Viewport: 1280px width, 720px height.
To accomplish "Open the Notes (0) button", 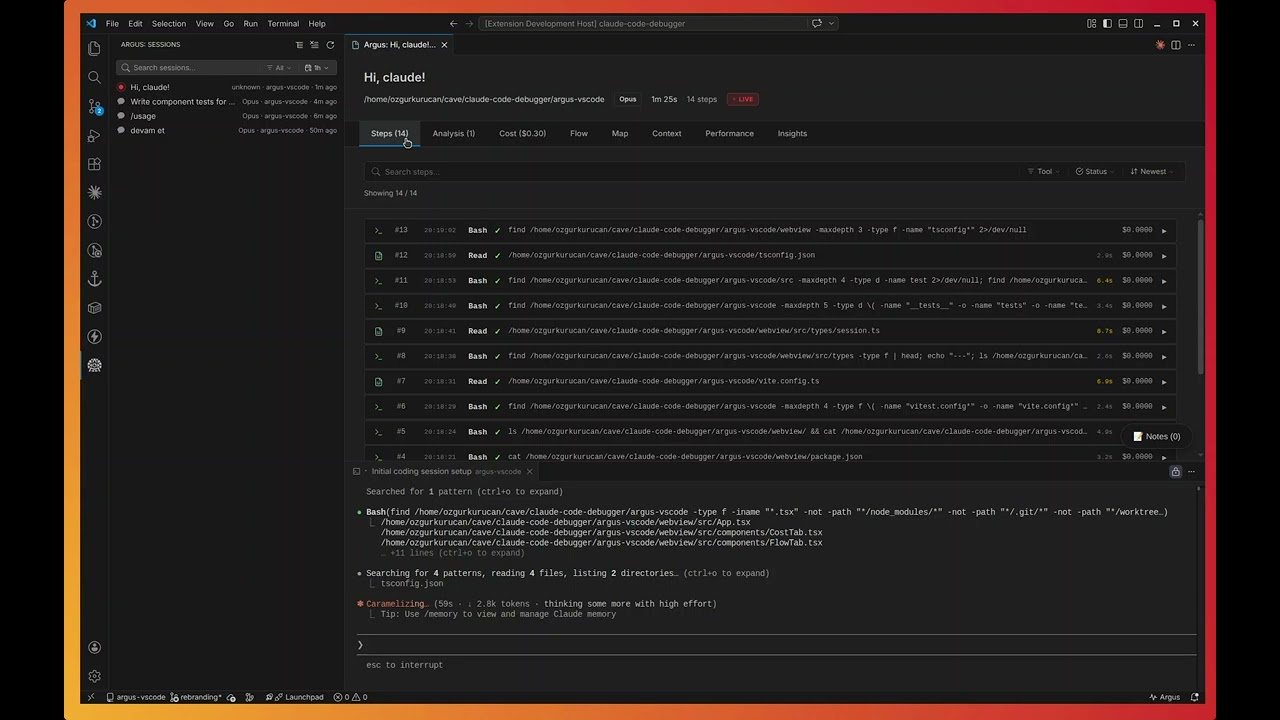I will (x=1156, y=437).
